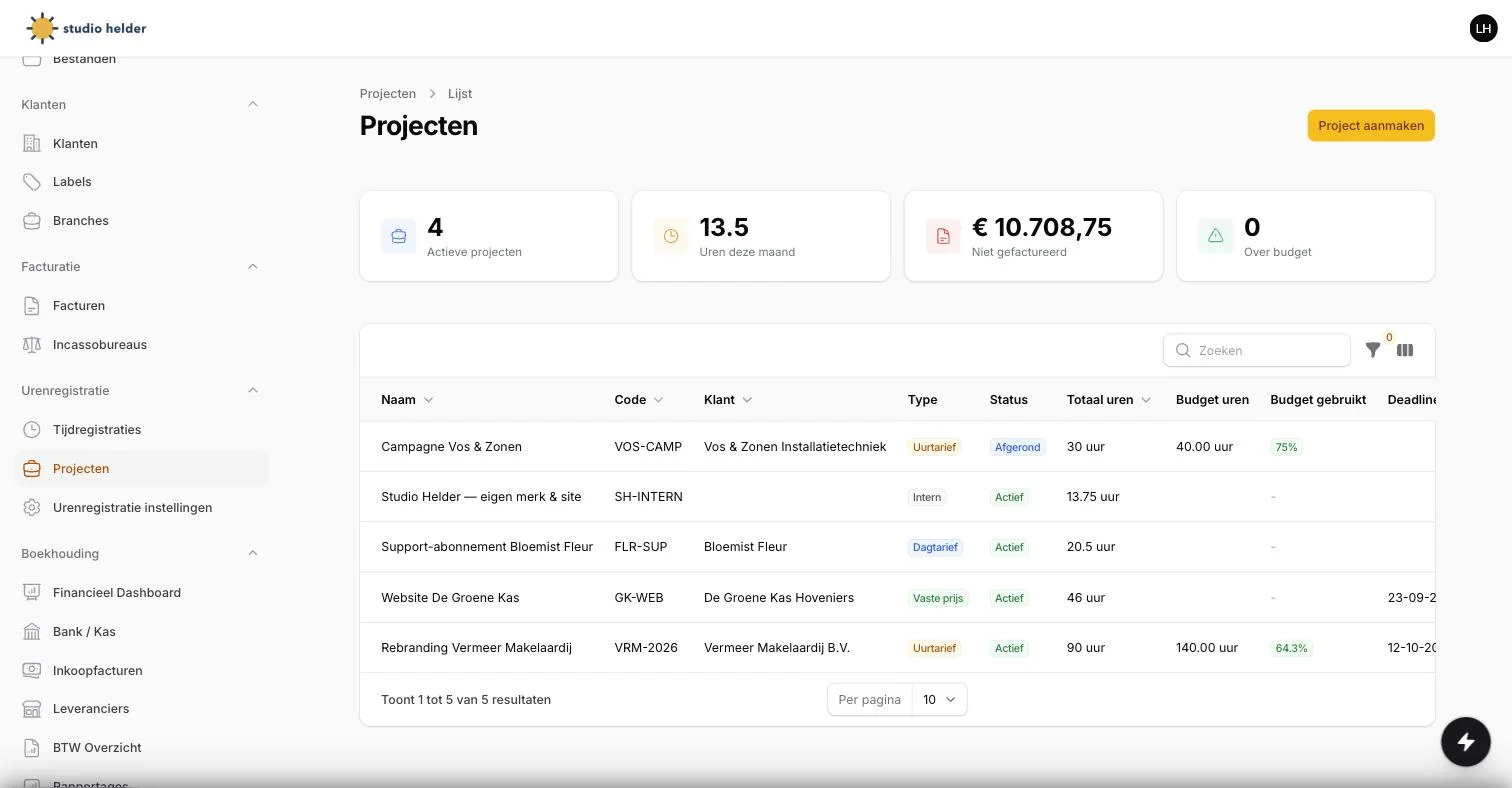Collapse the Urenregistratie sidebar section
The width and height of the screenshot is (1512, 788).
point(253,391)
